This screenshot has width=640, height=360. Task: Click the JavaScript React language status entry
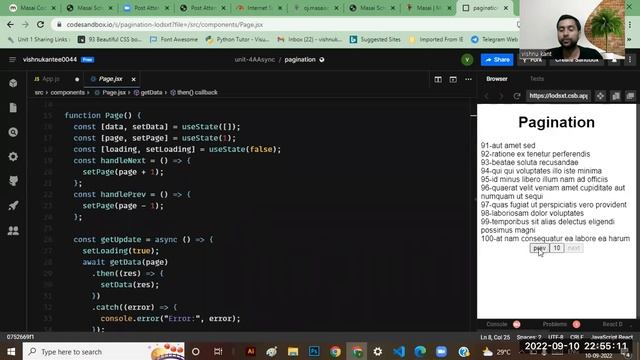pos(612,337)
